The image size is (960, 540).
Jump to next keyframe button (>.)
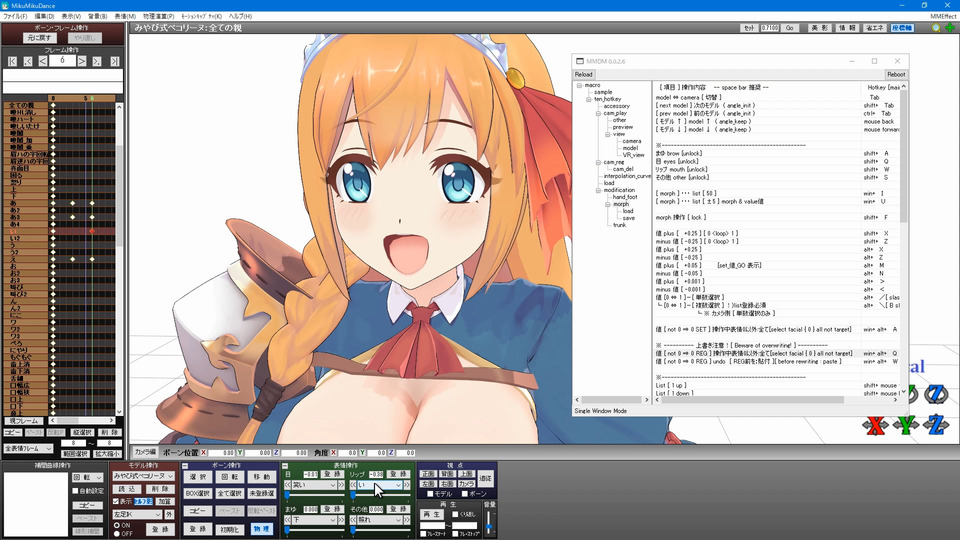pyautogui.click(x=97, y=61)
